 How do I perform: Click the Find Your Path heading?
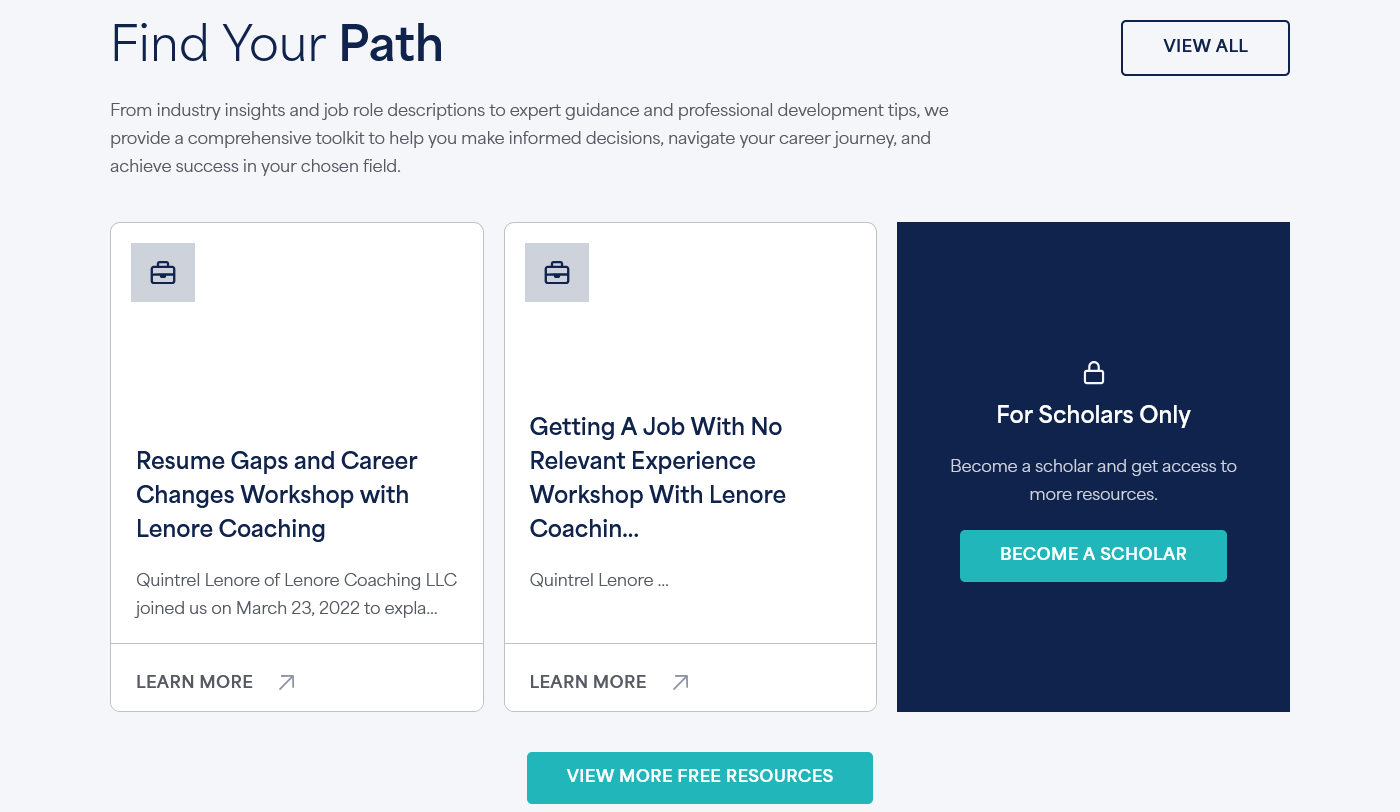tap(277, 45)
